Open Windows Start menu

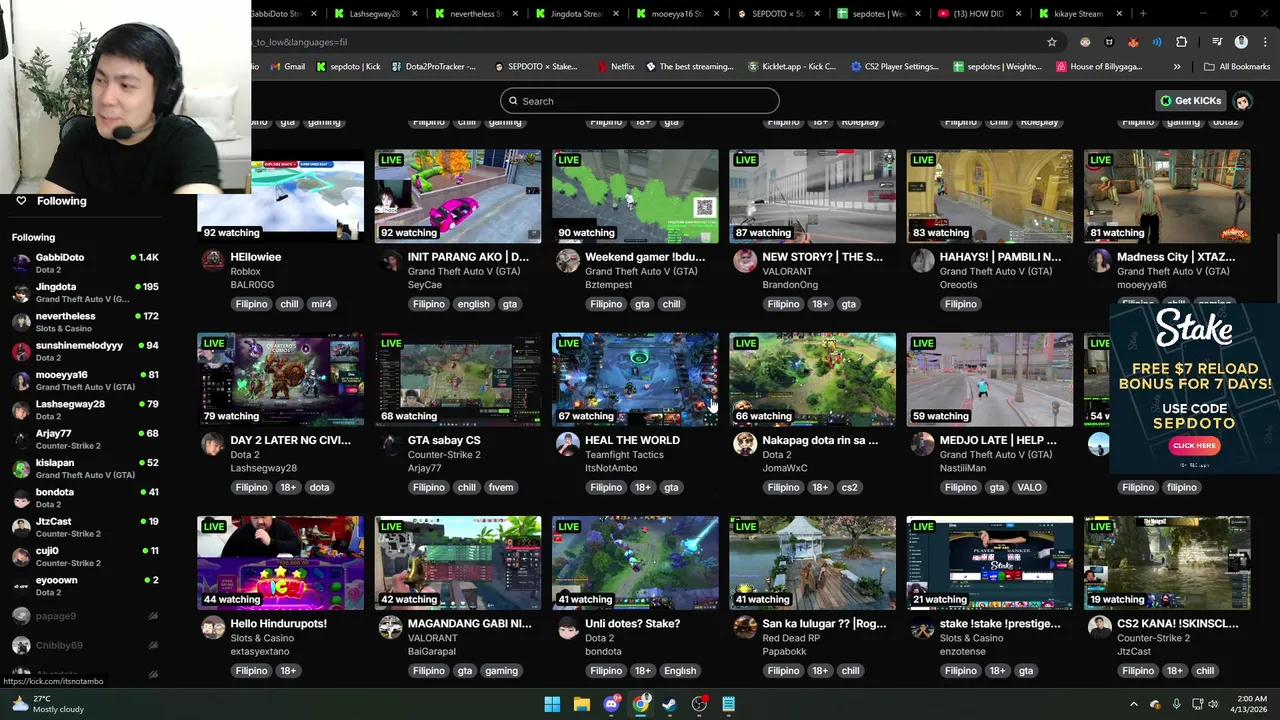(x=552, y=704)
